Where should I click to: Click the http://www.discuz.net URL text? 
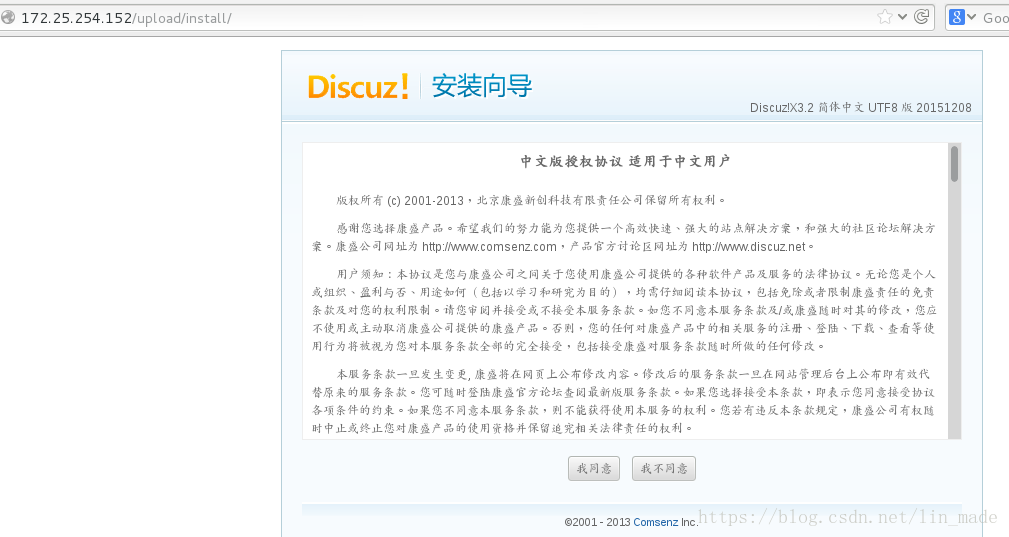[748, 246]
